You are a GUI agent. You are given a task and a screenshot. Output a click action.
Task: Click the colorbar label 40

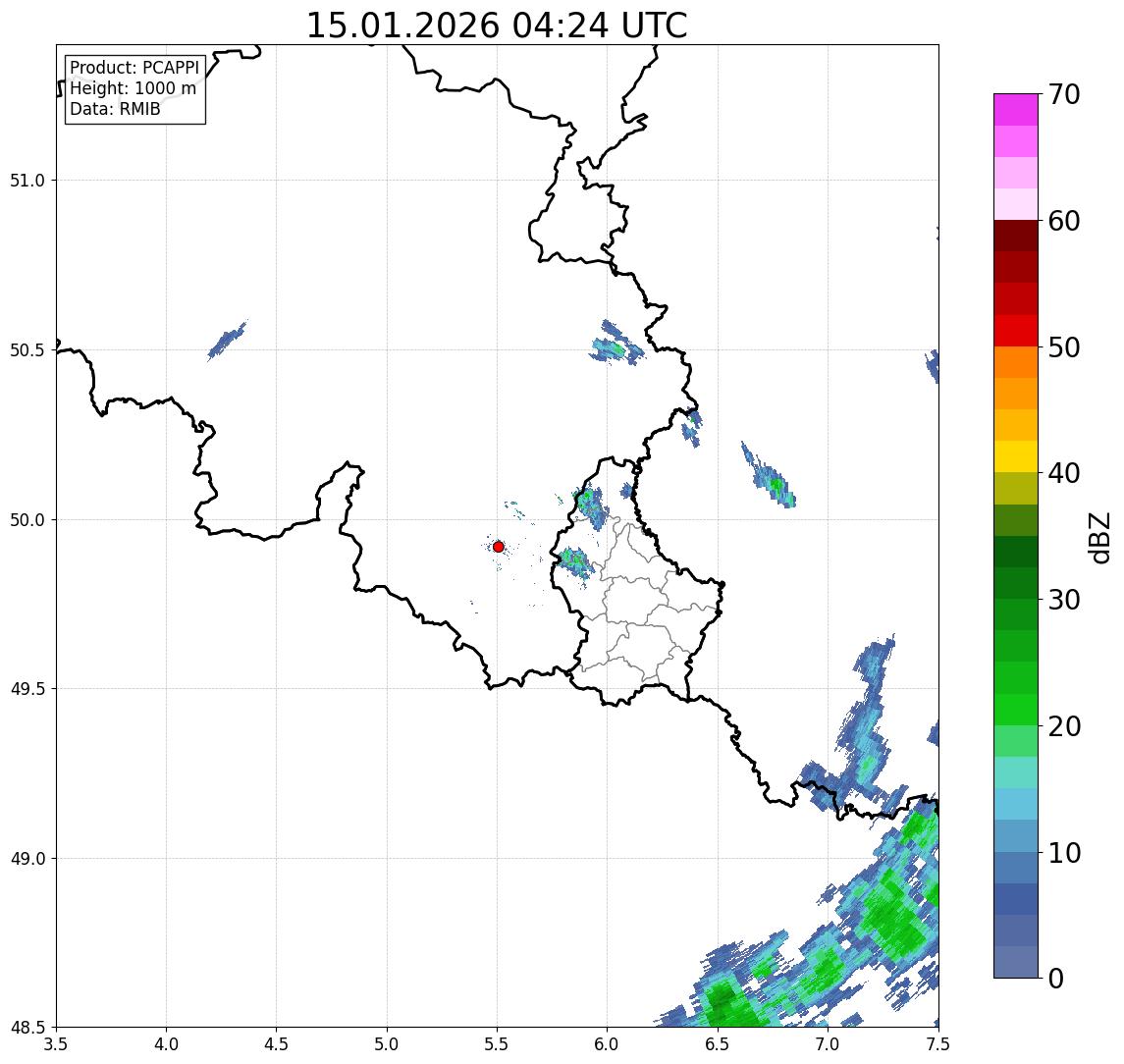click(1064, 473)
